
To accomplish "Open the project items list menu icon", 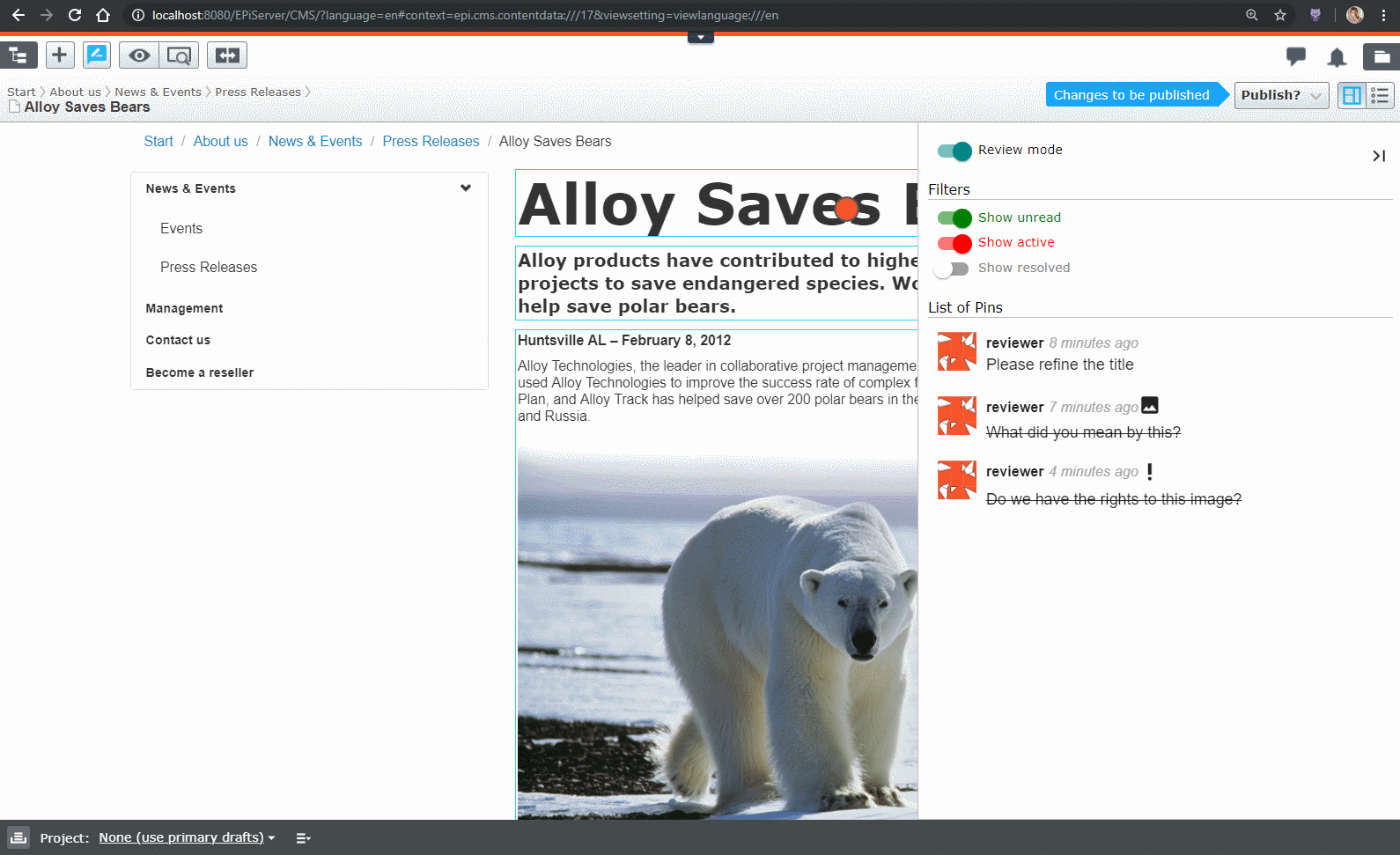I will pyautogui.click(x=303, y=838).
